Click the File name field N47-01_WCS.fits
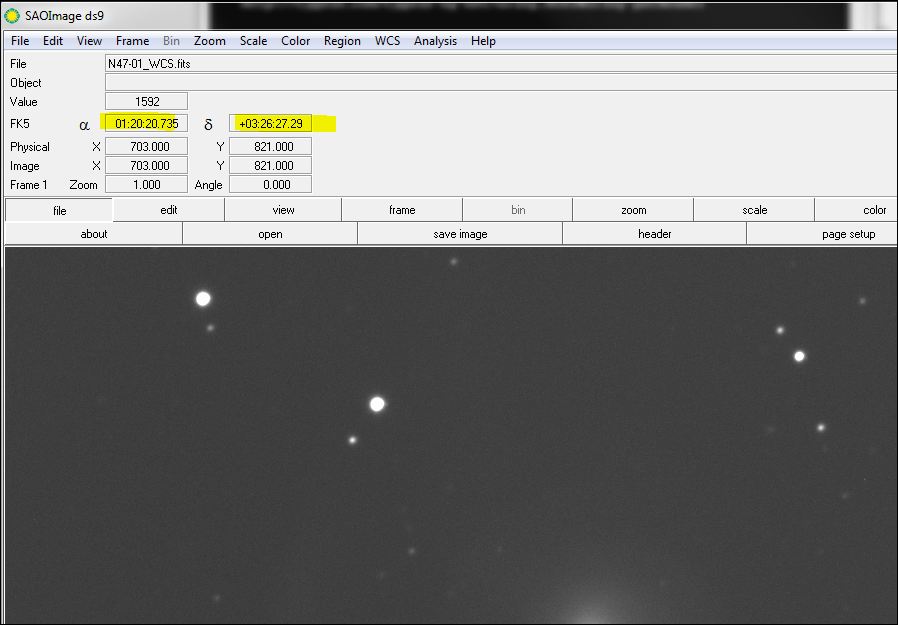This screenshot has height=625, width=898. (x=500, y=63)
